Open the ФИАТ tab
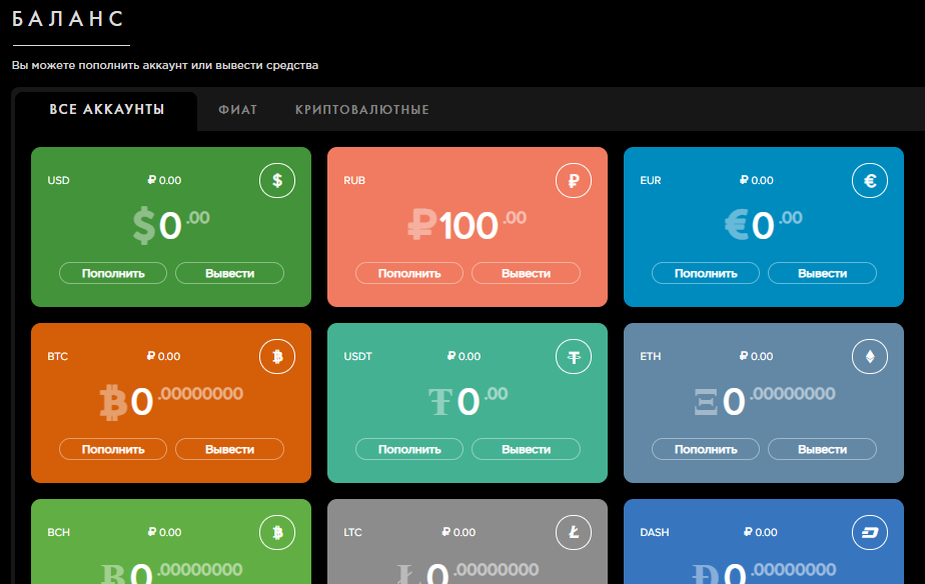 point(238,110)
